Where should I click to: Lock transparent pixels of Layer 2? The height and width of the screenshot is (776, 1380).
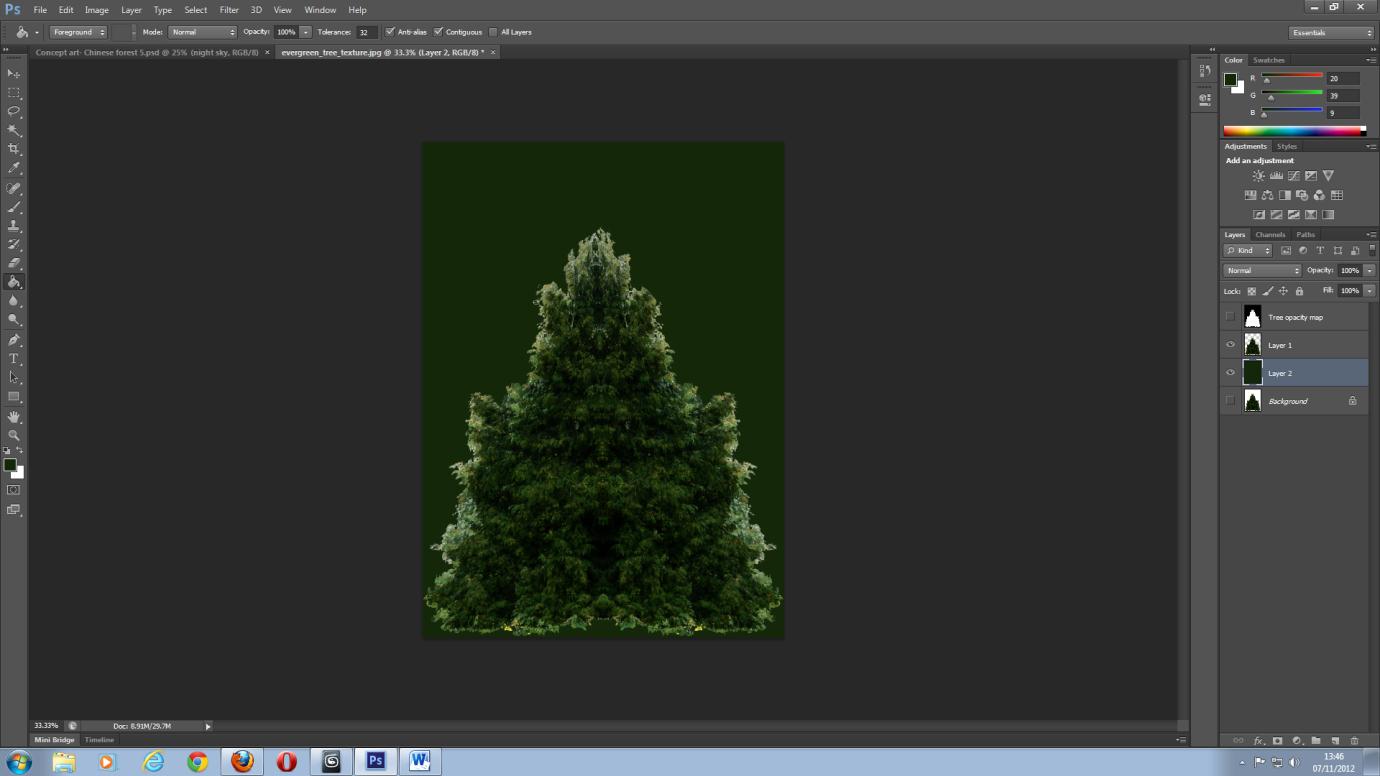tap(1251, 290)
